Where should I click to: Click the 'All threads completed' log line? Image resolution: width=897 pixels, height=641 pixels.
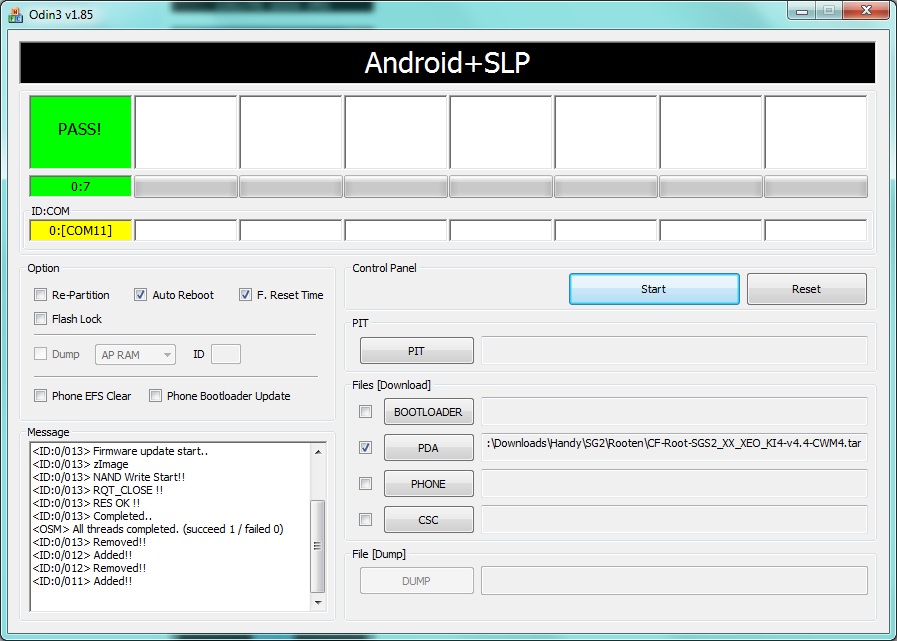[x=158, y=529]
